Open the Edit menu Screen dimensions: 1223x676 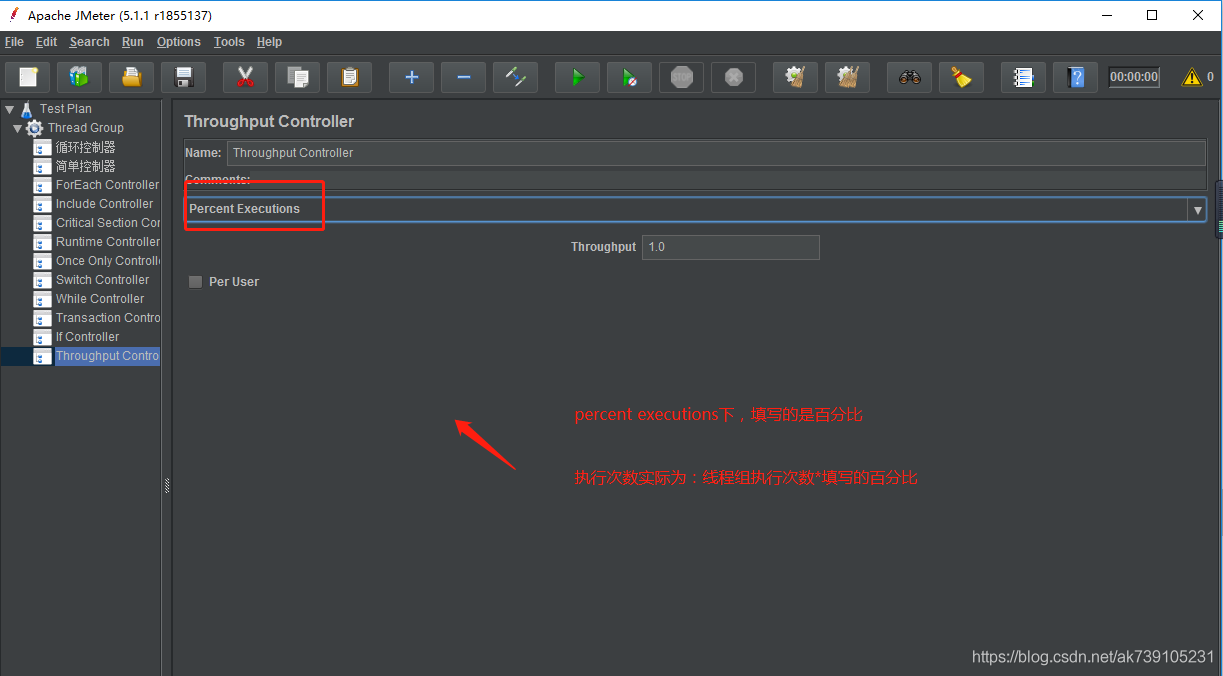point(46,42)
